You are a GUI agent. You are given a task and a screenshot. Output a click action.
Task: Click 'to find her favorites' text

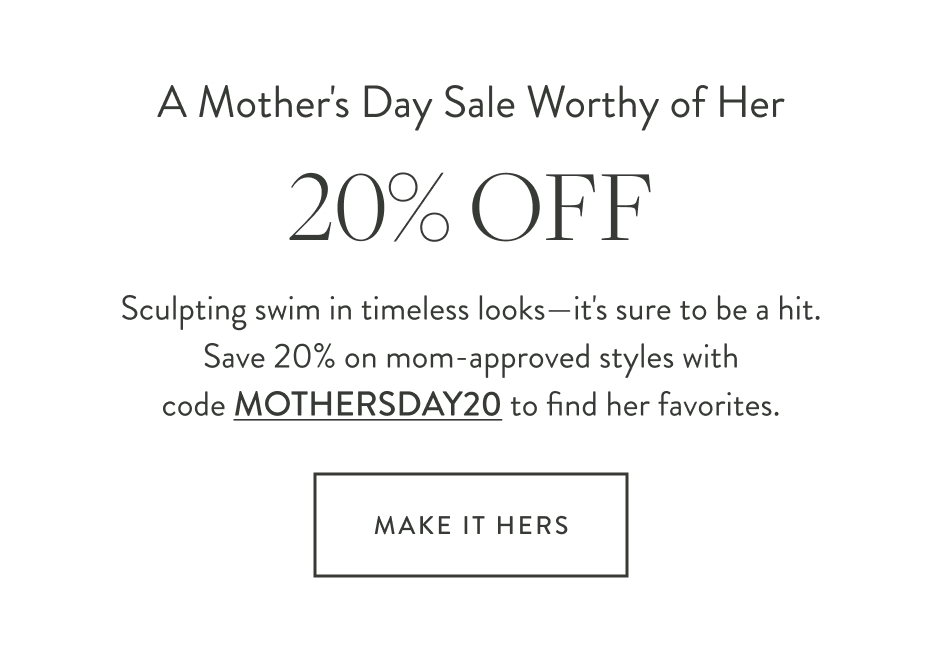click(x=646, y=405)
